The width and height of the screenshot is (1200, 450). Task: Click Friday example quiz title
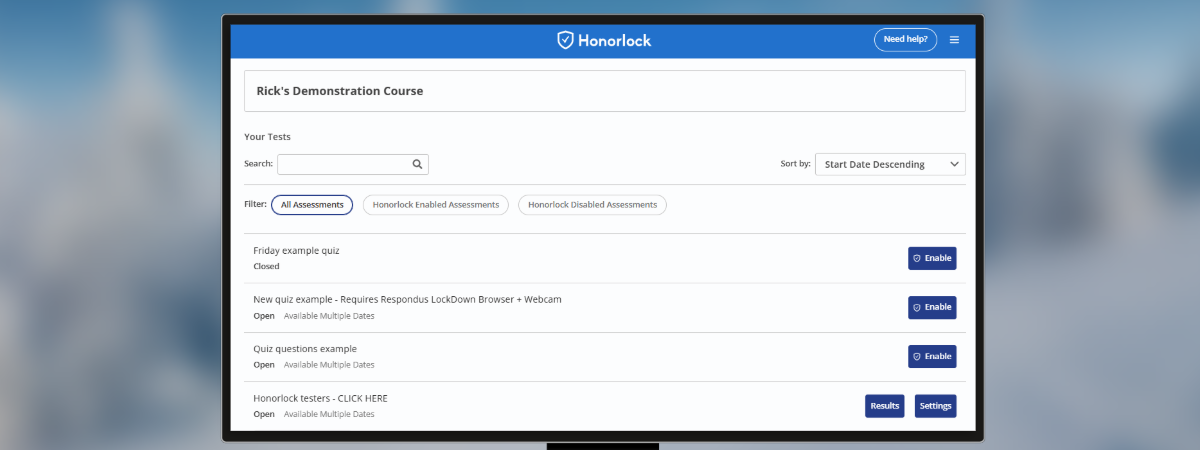(x=296, y=250)
